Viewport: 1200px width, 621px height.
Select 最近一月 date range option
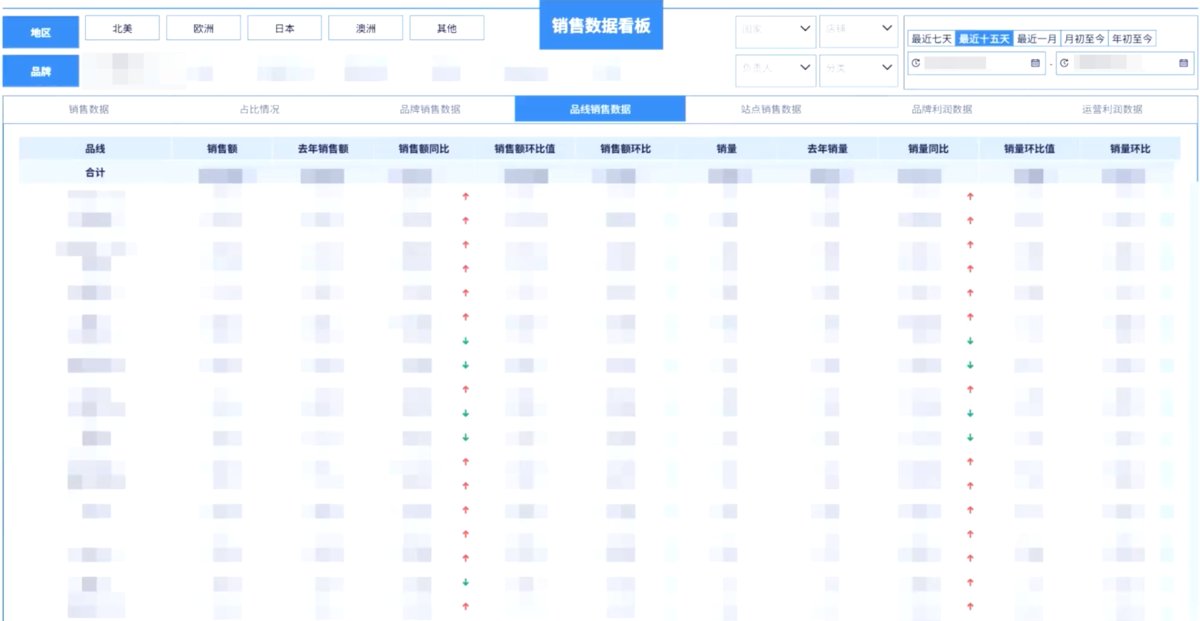[1037, 39]
